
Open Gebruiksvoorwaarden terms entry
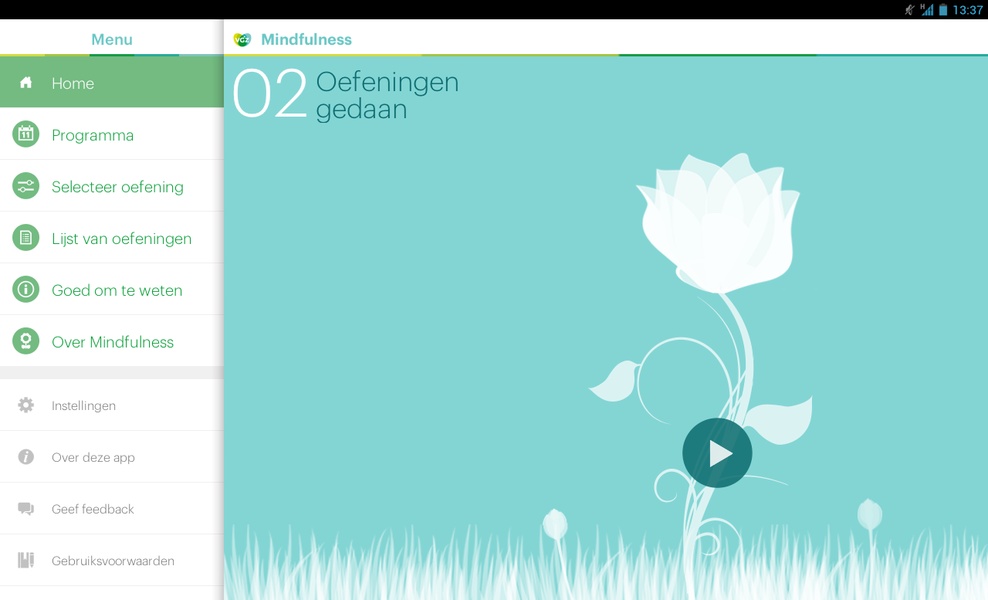[x=112, y=560]
